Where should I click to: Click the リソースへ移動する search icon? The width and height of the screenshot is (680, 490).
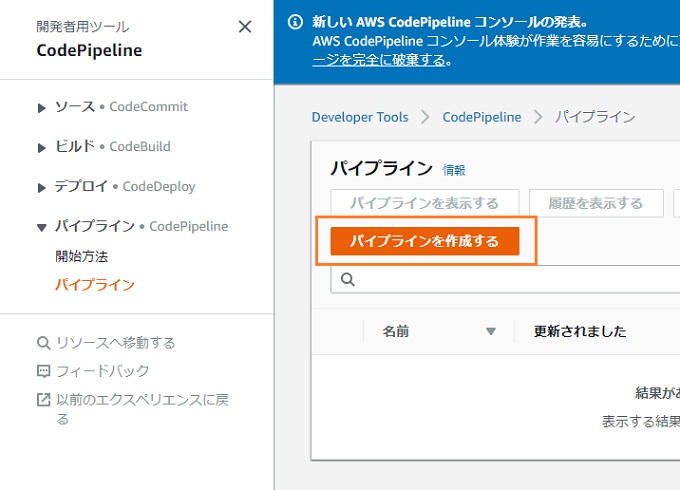(43, 343)
